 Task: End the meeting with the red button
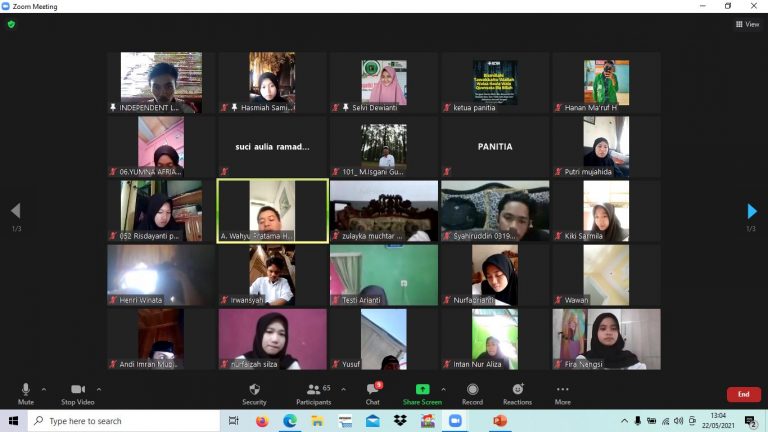point(744,394)
